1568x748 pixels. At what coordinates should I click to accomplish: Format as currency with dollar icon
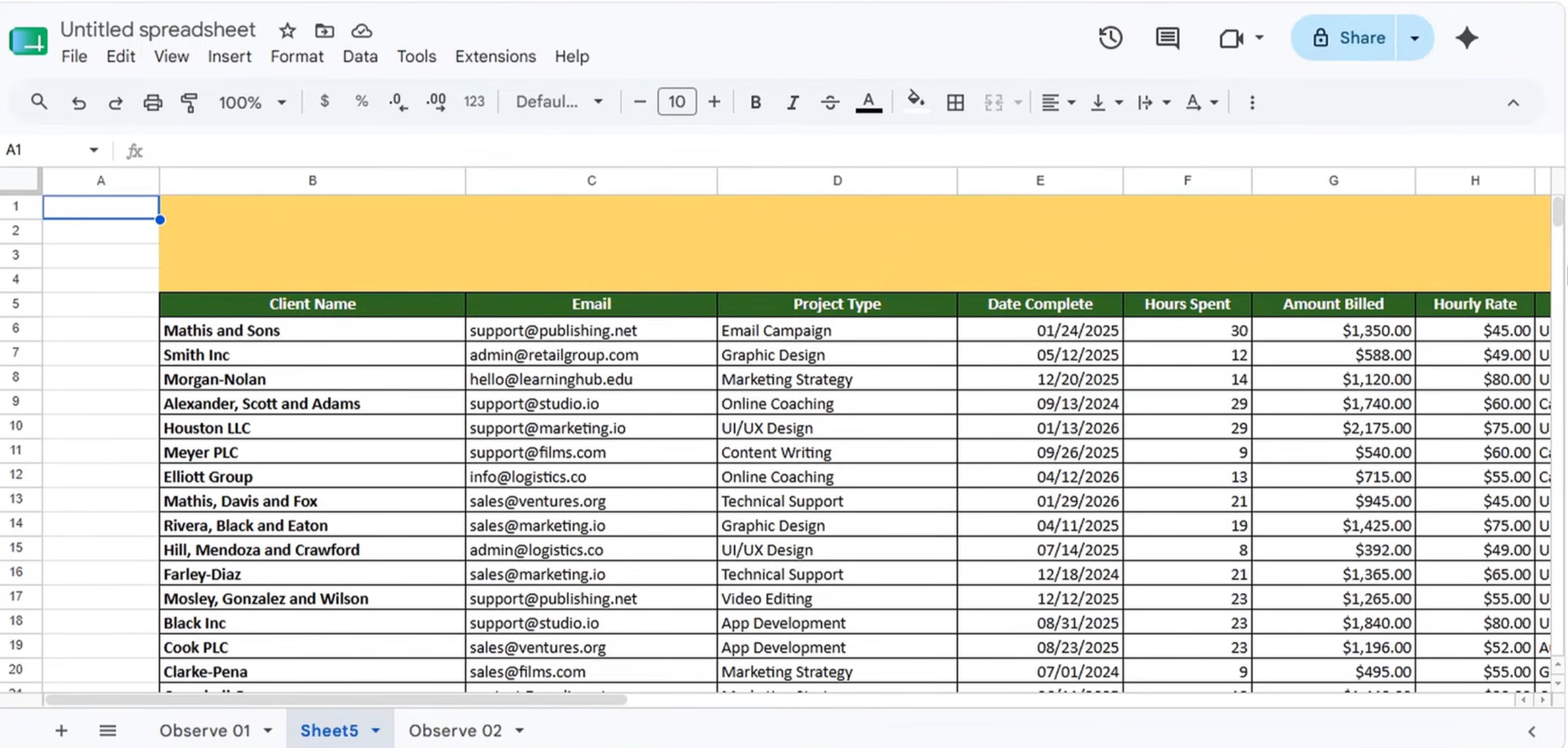click(x=325, y=101)
